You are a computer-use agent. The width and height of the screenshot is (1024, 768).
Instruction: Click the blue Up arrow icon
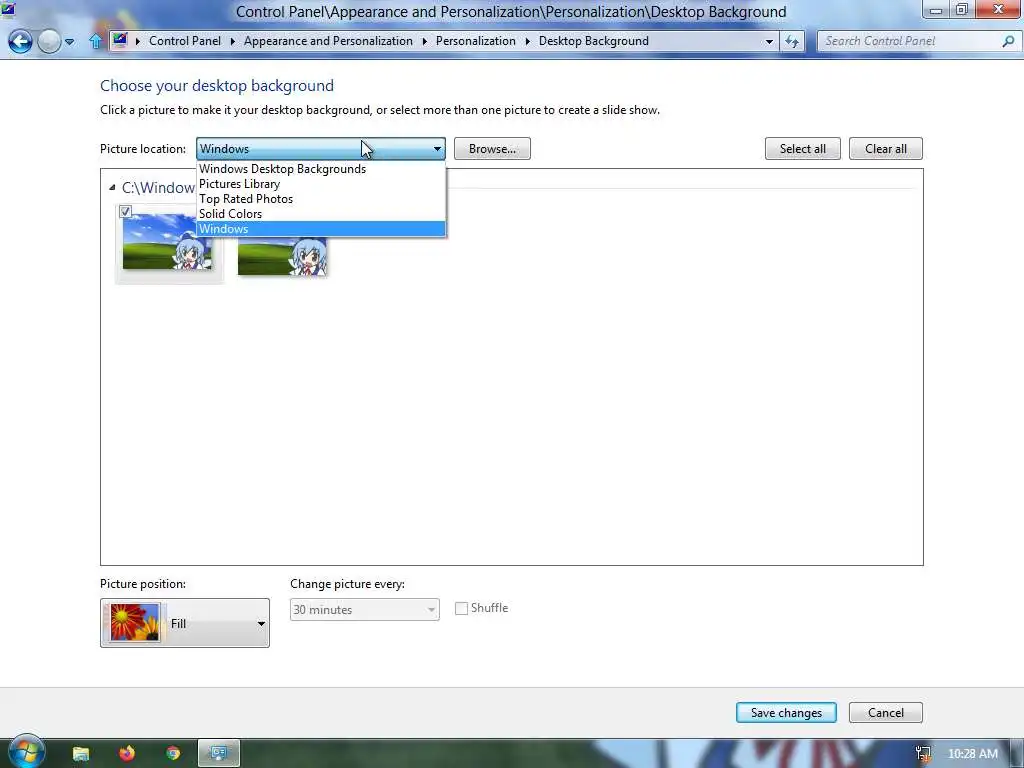tap(95, 42)
